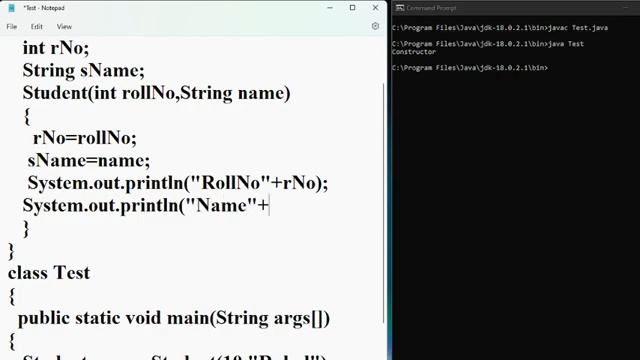Click the last empty prompt line in Command Prompt
This screenshot has height=360, width=640.
pyautogui.click(x=470, y=68)
